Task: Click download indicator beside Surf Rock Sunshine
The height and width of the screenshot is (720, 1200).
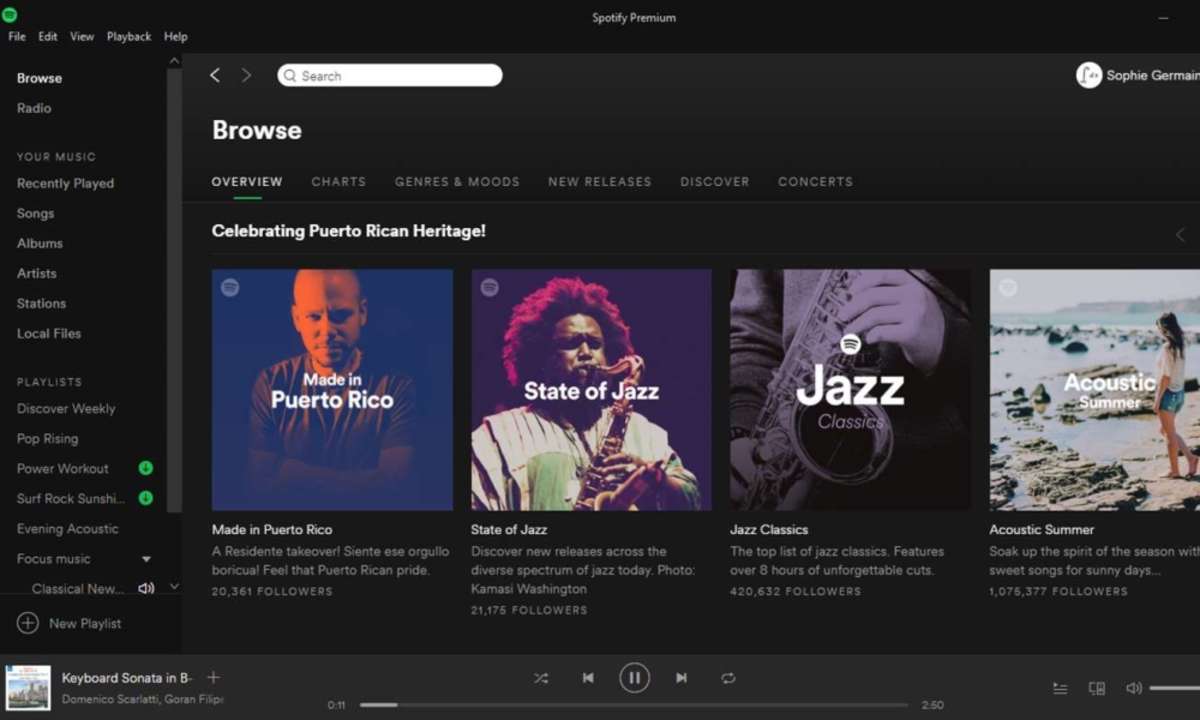Action: point(145,498)
